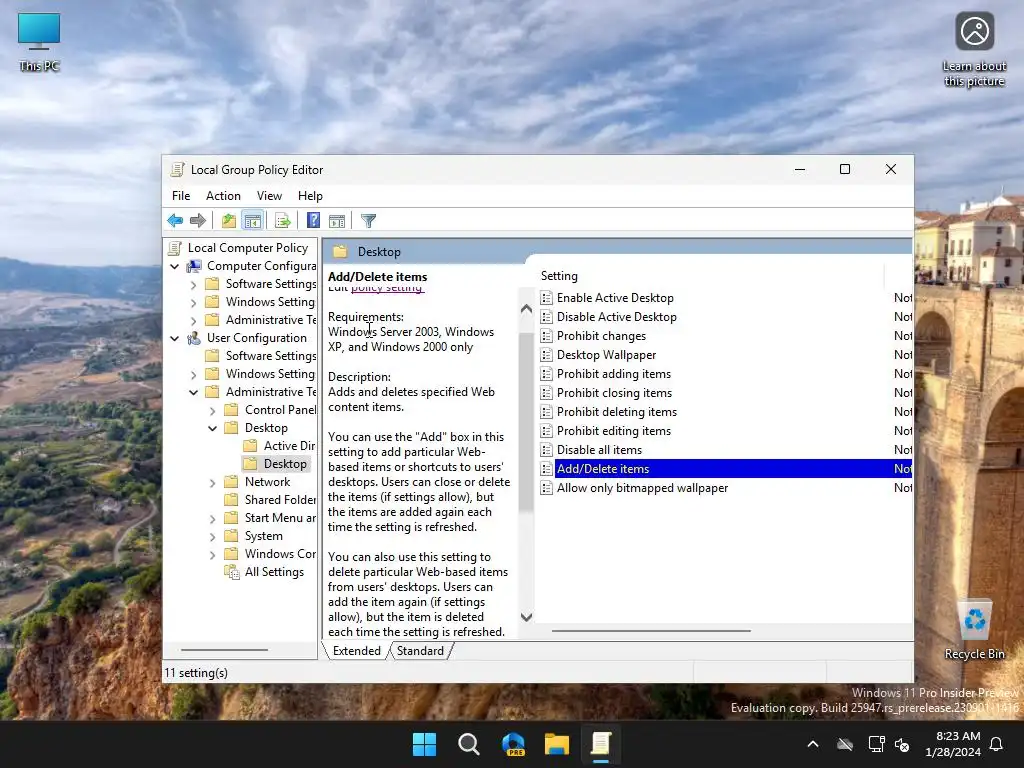The height and width of the screenshot is (768, 1024).
Task: Toggle Show/Hide Action Pane icon
Action: tap(337, 221)
